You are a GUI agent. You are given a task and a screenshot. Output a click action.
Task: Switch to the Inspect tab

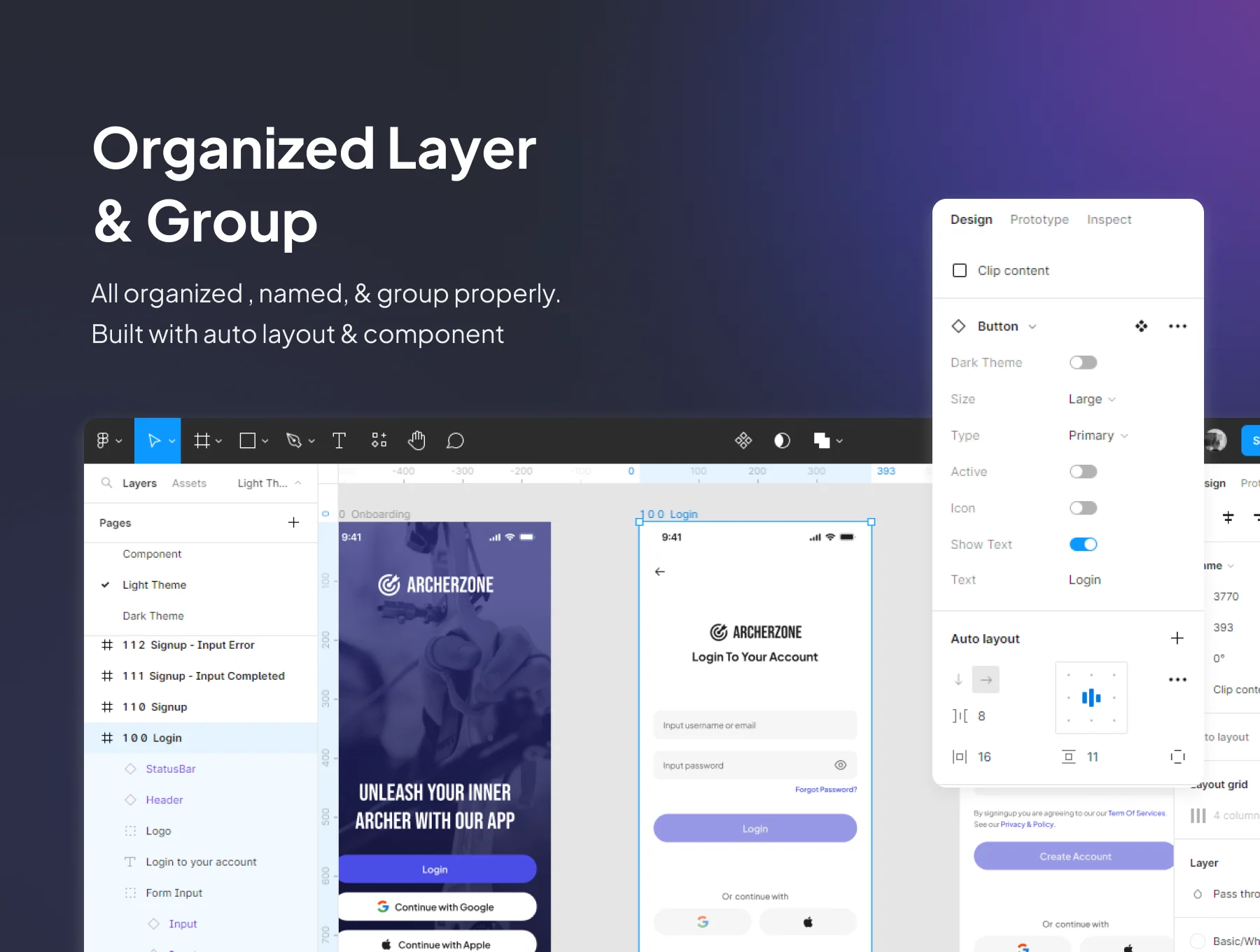click(x=1109, y=220)
